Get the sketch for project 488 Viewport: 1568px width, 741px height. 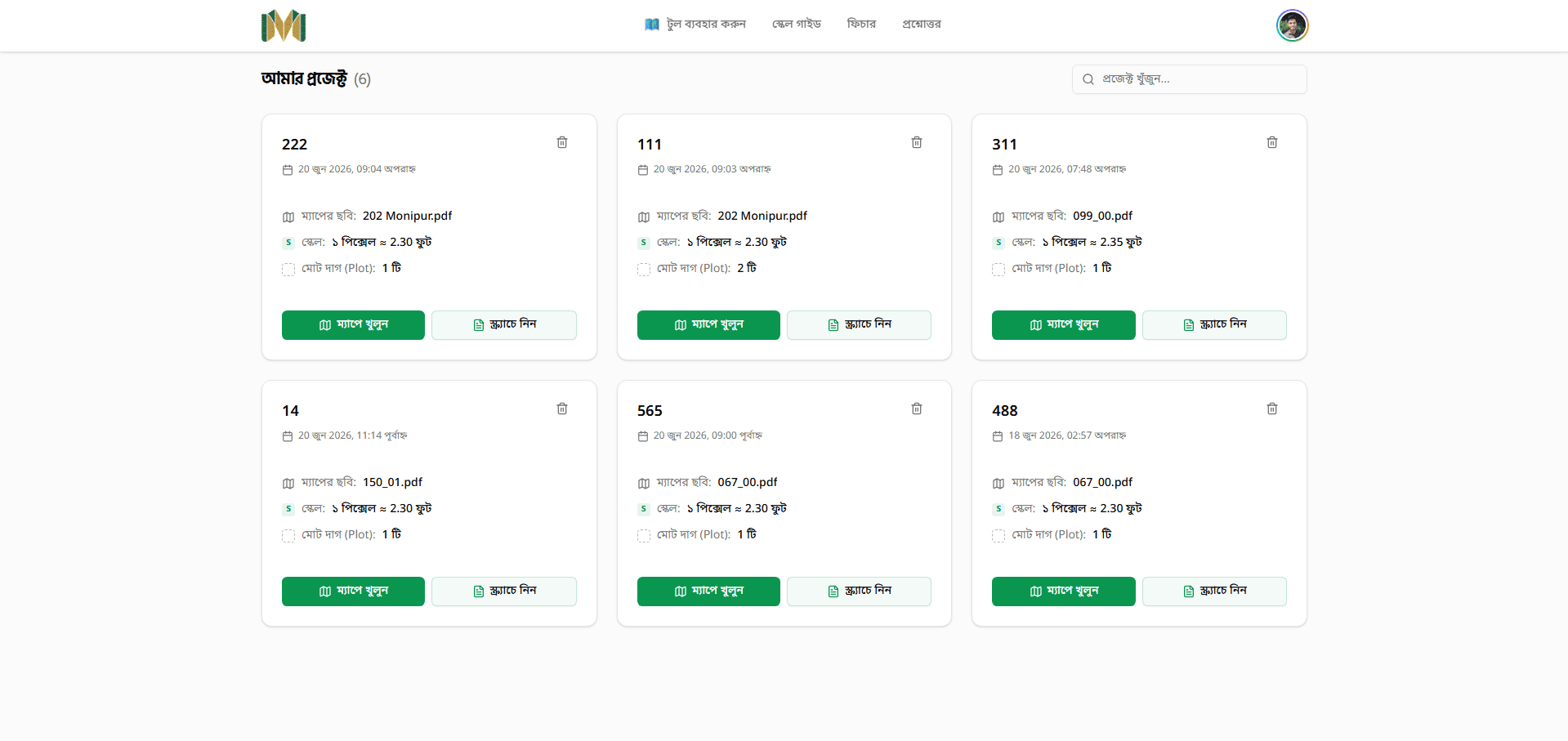click(x=1214, y=591)
